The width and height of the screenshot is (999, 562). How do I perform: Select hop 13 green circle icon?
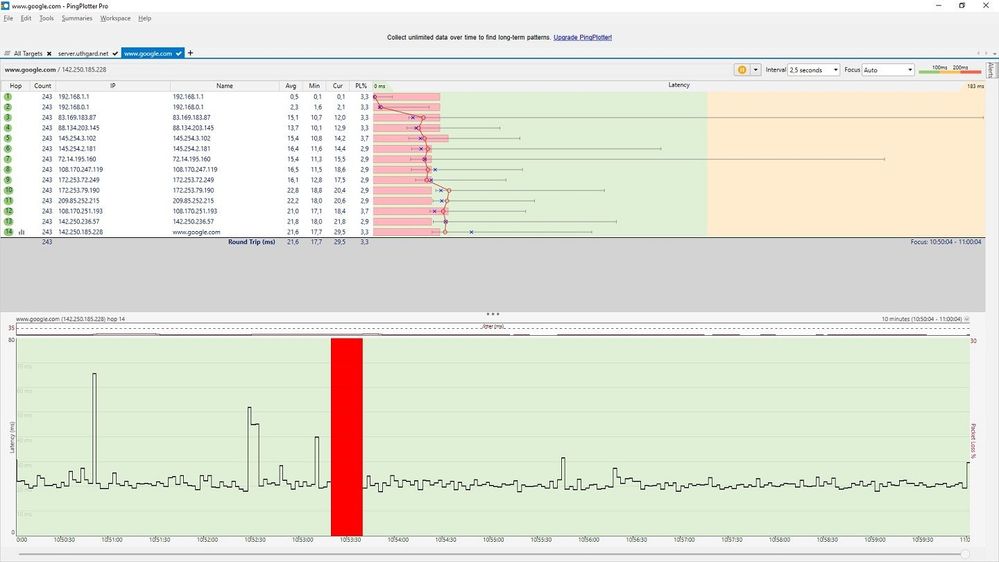coord(8,222)
